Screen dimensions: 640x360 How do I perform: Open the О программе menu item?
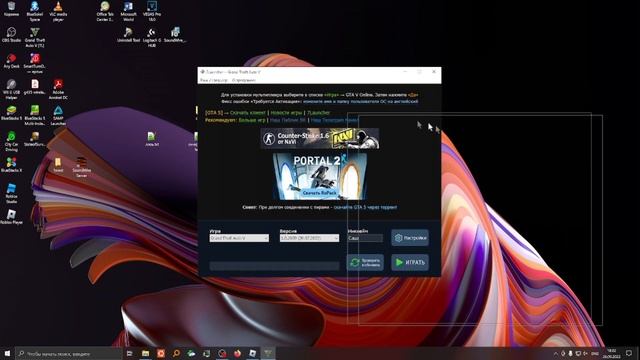[244, 80]
